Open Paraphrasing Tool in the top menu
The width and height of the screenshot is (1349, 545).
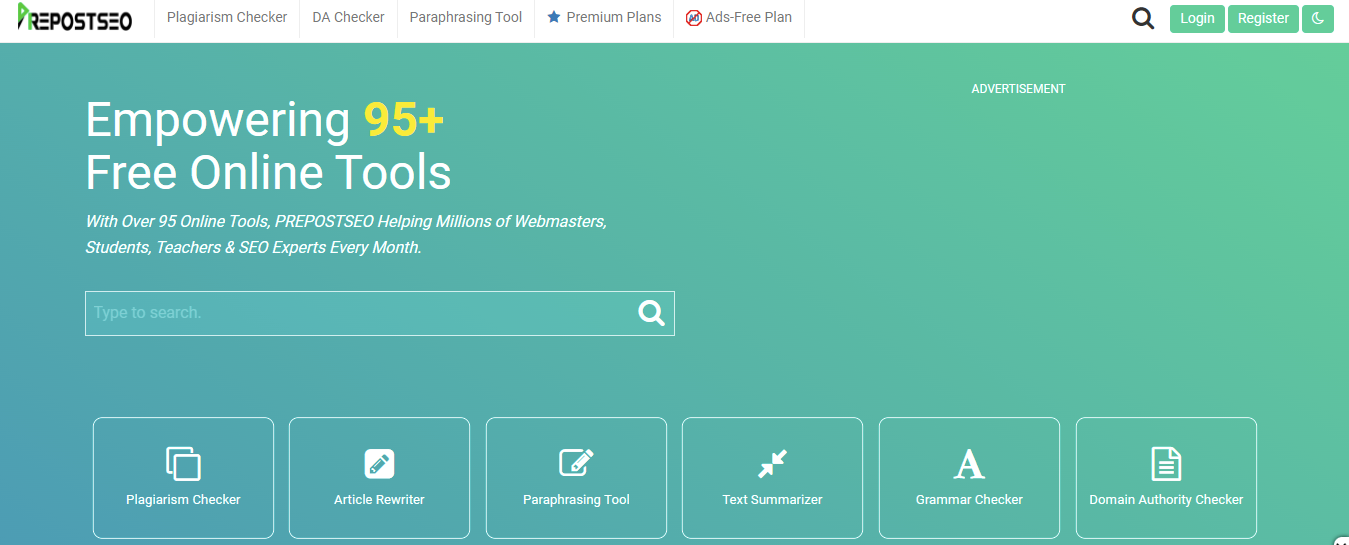[x=466, y=17]
